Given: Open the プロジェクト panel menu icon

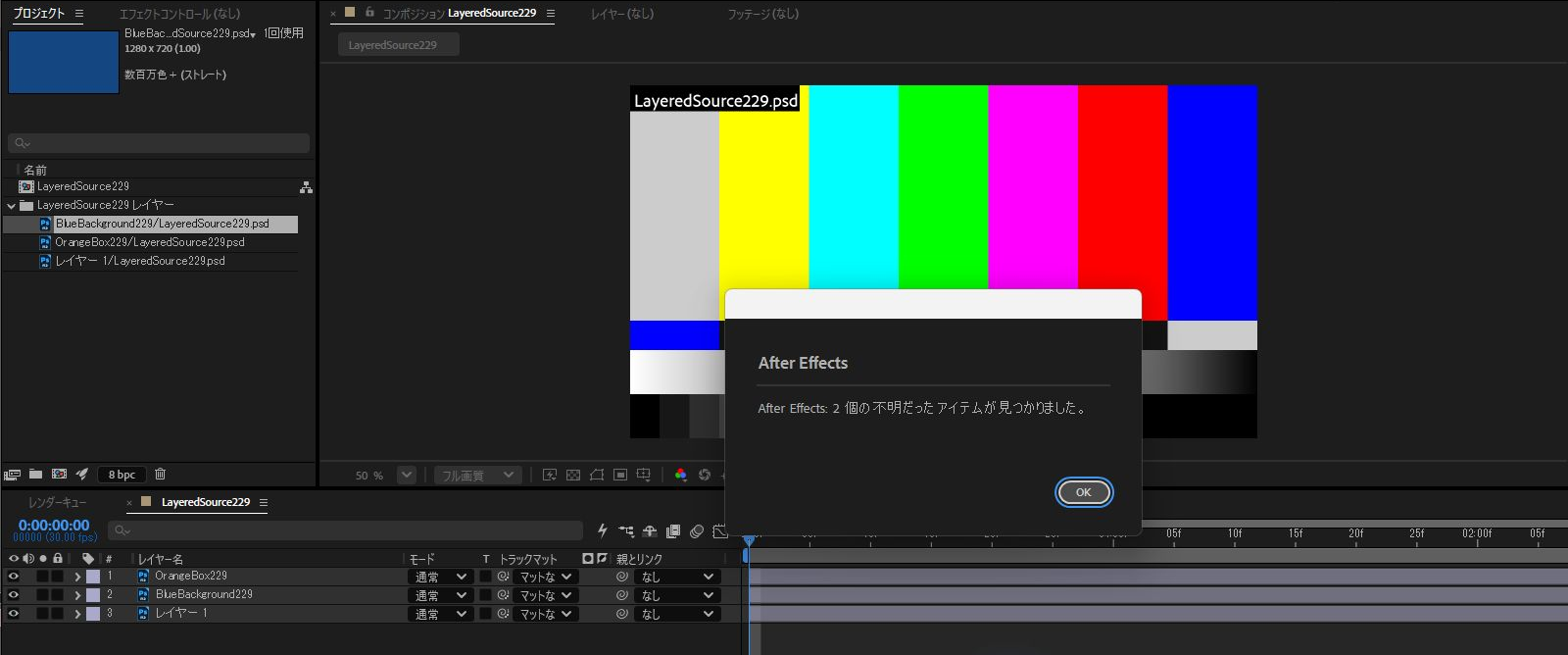Looking at the screenshot, I should 79,14.
